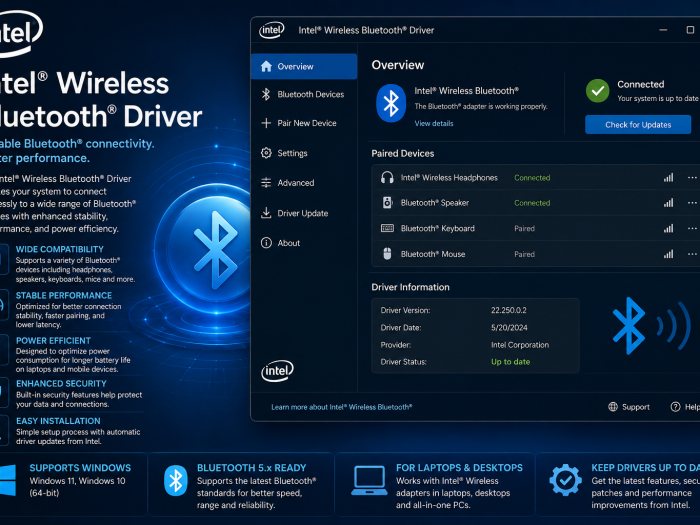
Task: Select the Bluetooth Speaker device name
Action: pyautogui.click(x=435, y=203)
